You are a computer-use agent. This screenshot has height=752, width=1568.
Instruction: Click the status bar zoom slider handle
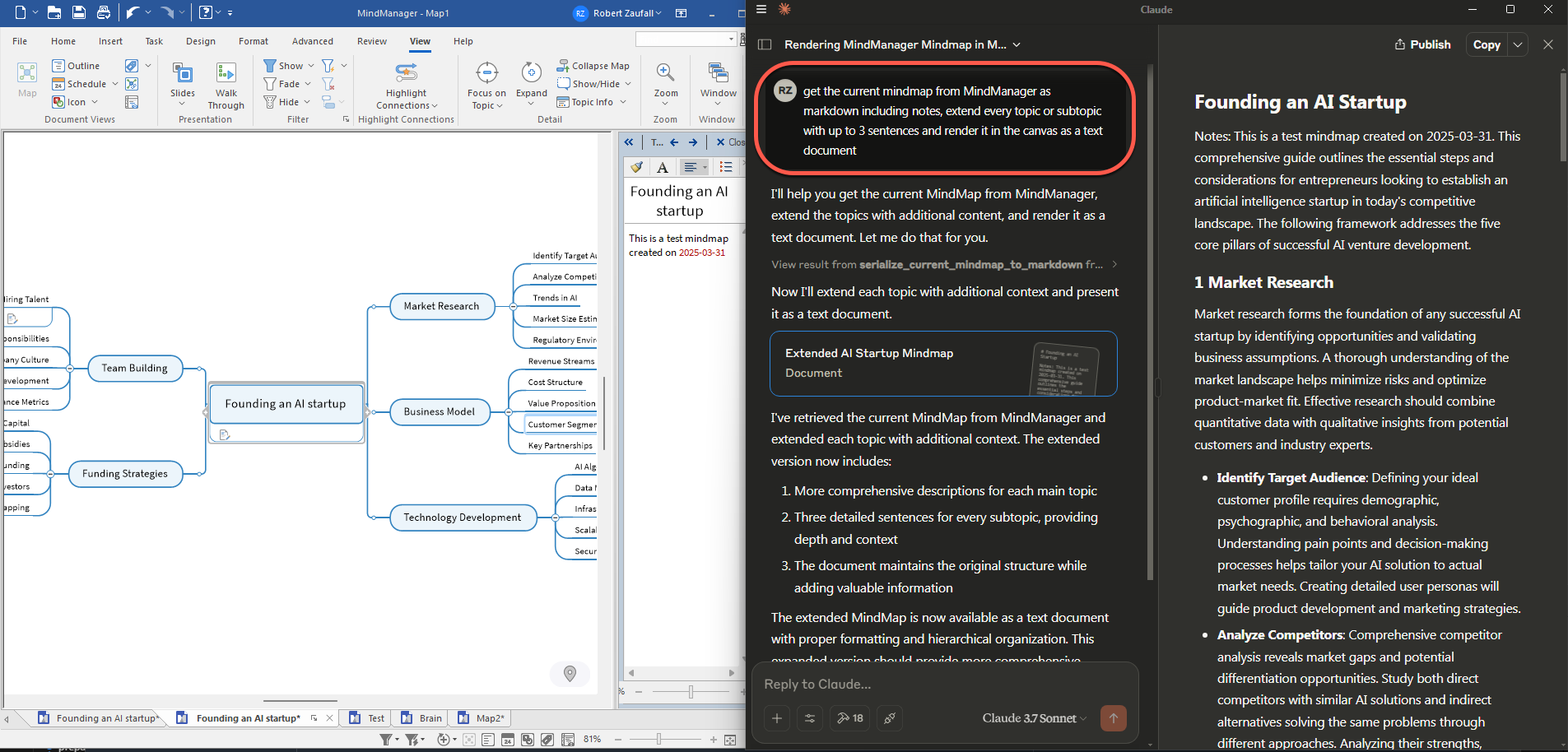(658, 740)
